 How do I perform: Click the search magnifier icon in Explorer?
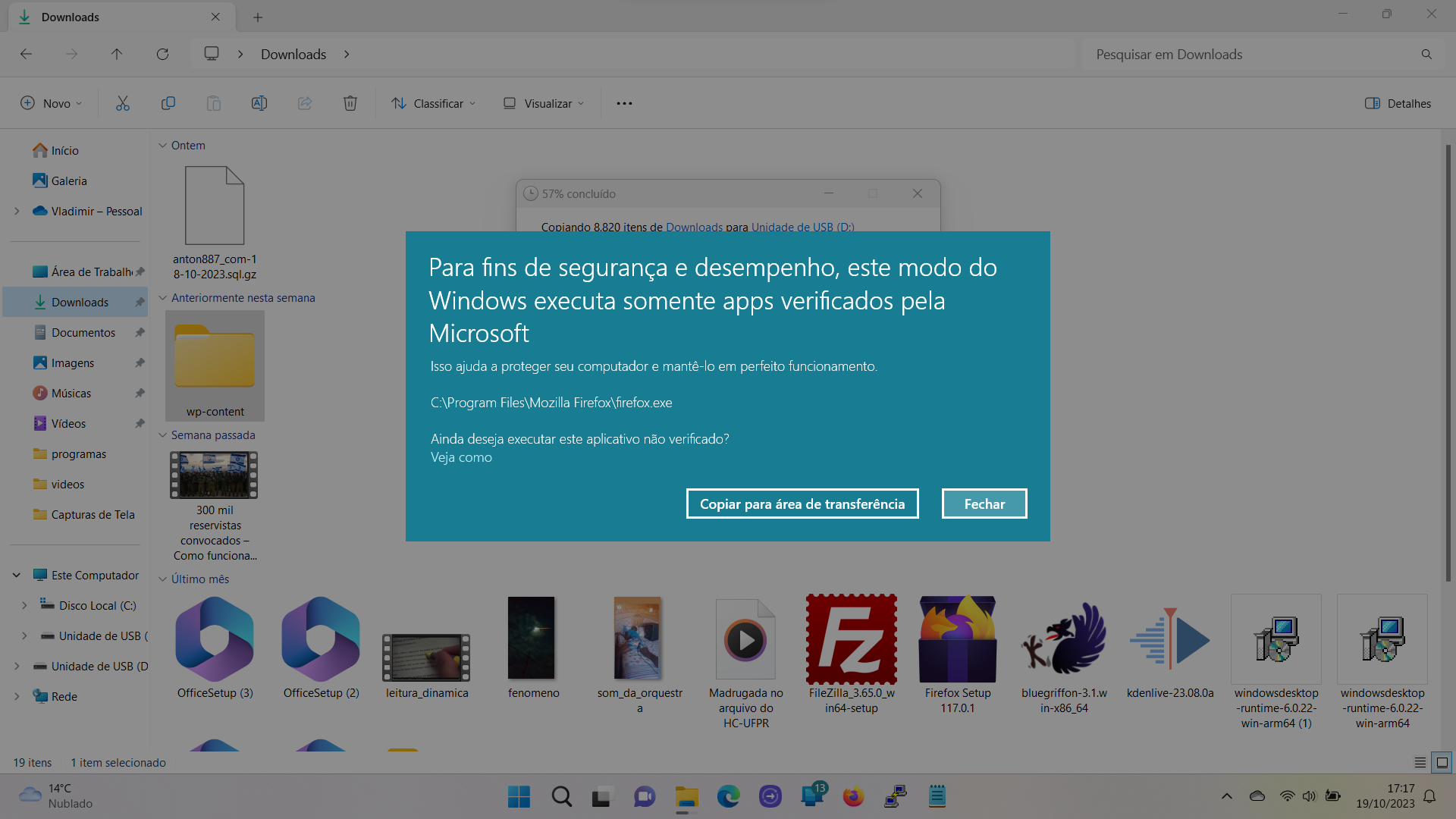1426,55
